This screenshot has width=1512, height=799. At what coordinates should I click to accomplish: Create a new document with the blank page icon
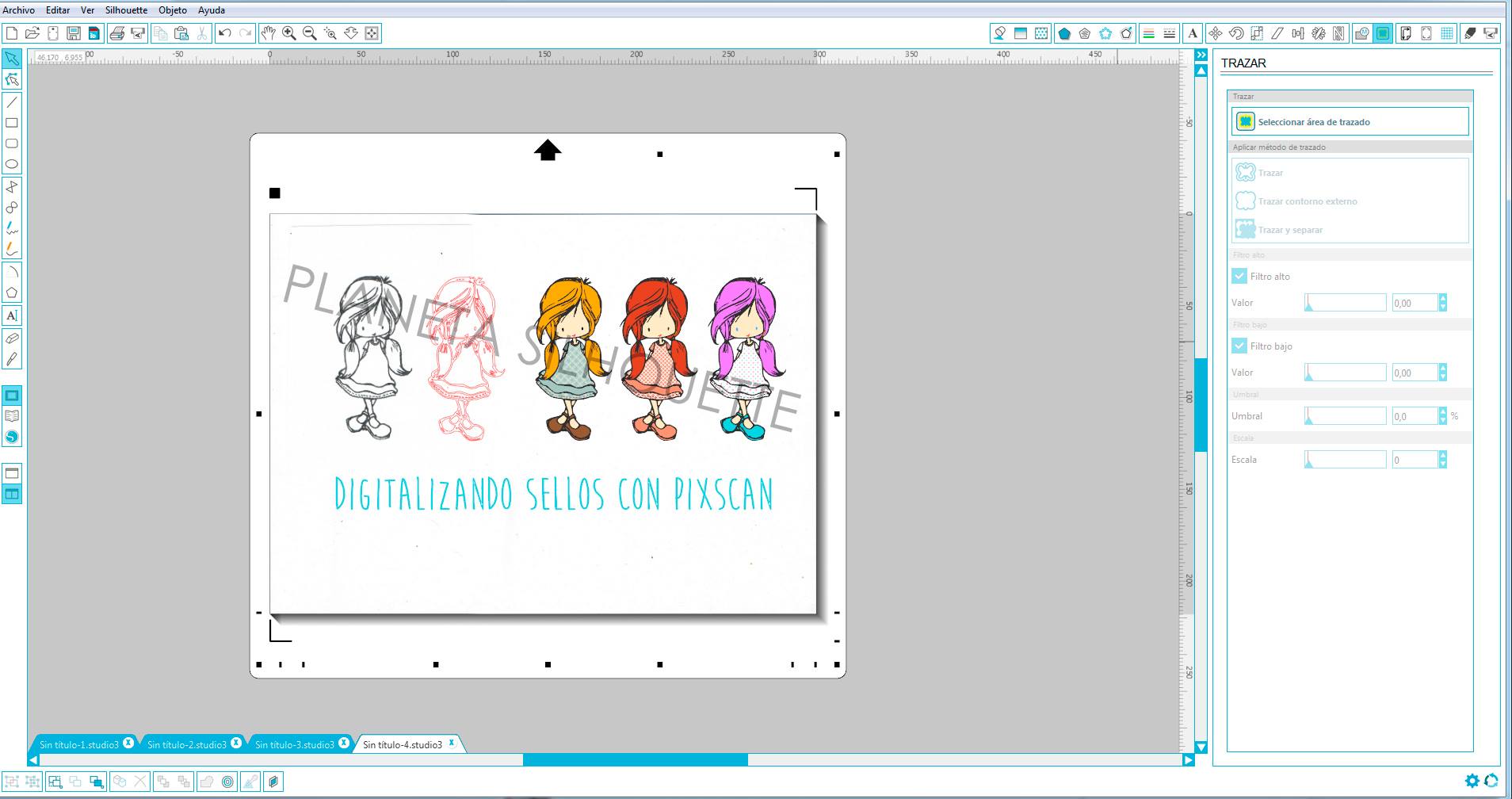tap(12, 33)
